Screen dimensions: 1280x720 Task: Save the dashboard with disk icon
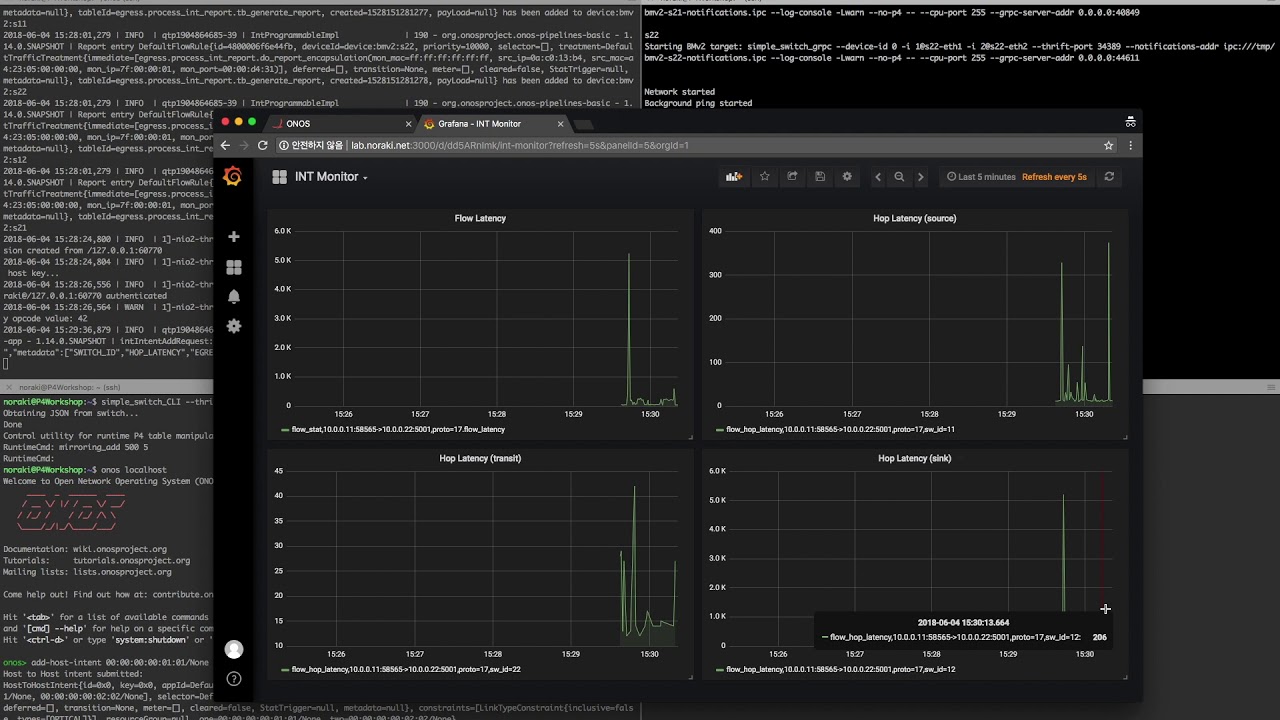[x=820, y=177]
